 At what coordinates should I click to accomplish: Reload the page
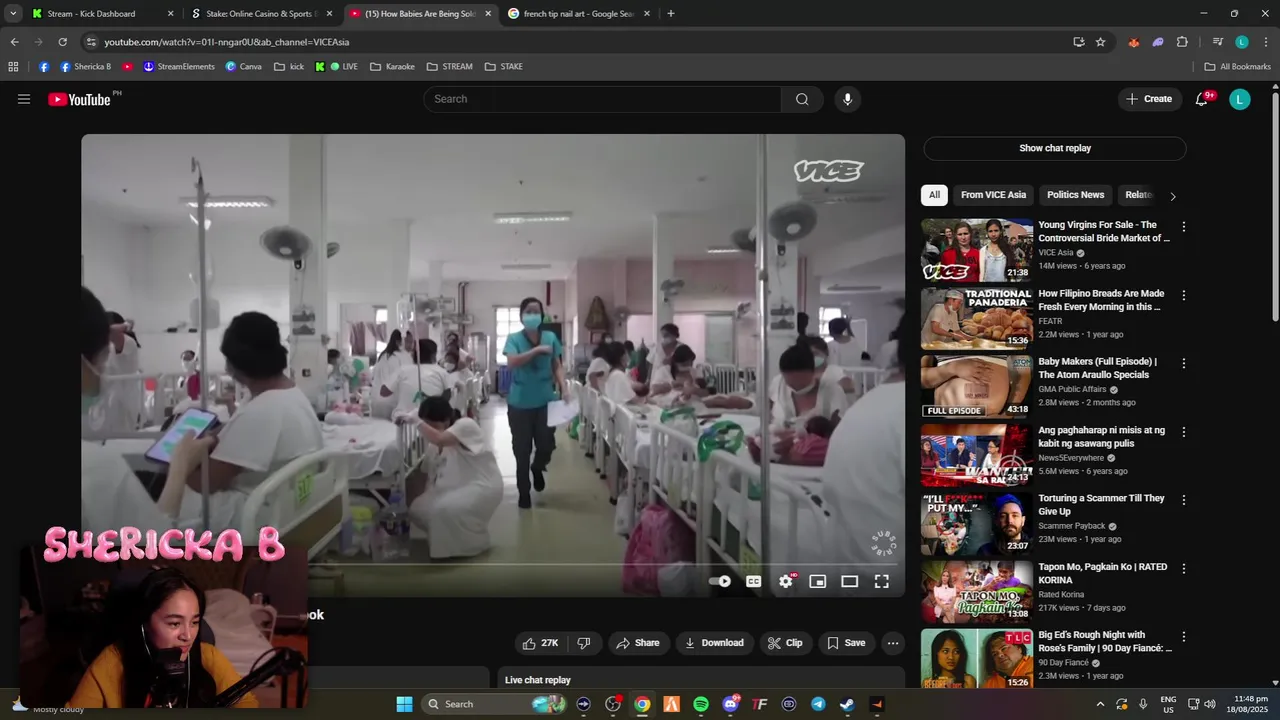click(x=62, y=42)
